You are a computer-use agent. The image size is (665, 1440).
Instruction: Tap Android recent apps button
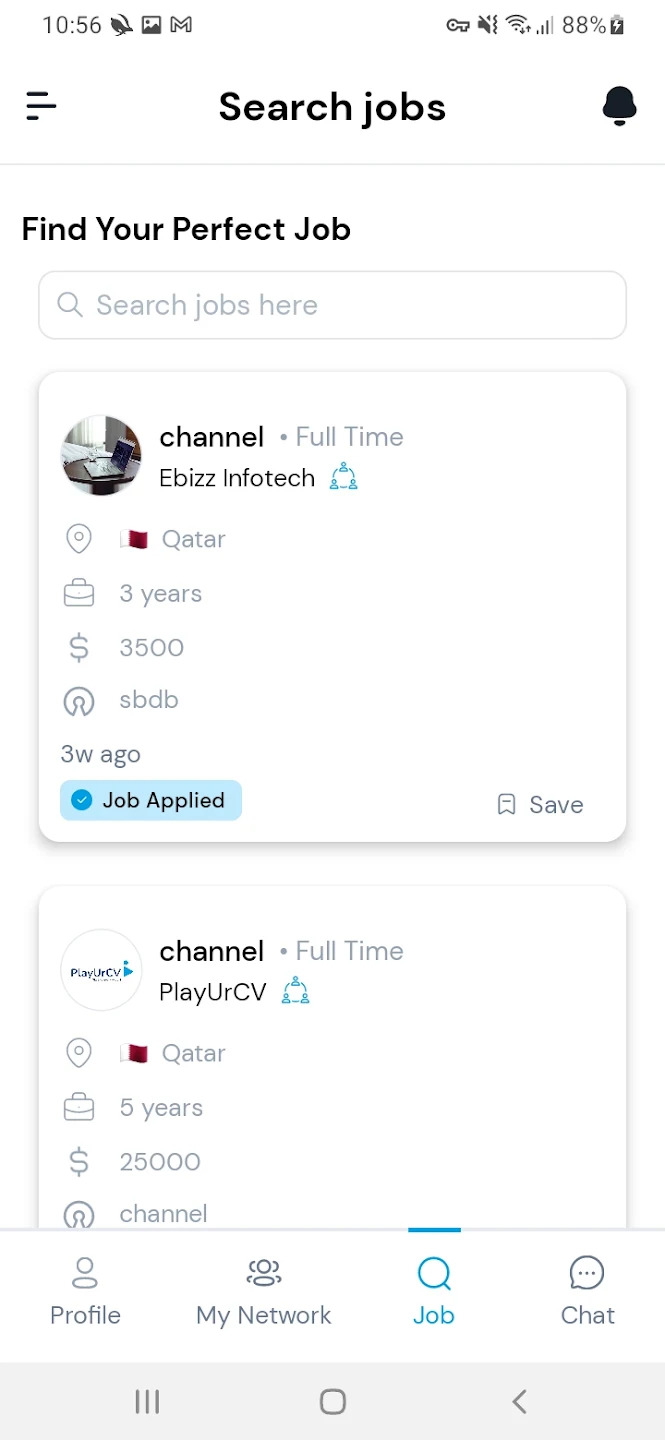147,1402
